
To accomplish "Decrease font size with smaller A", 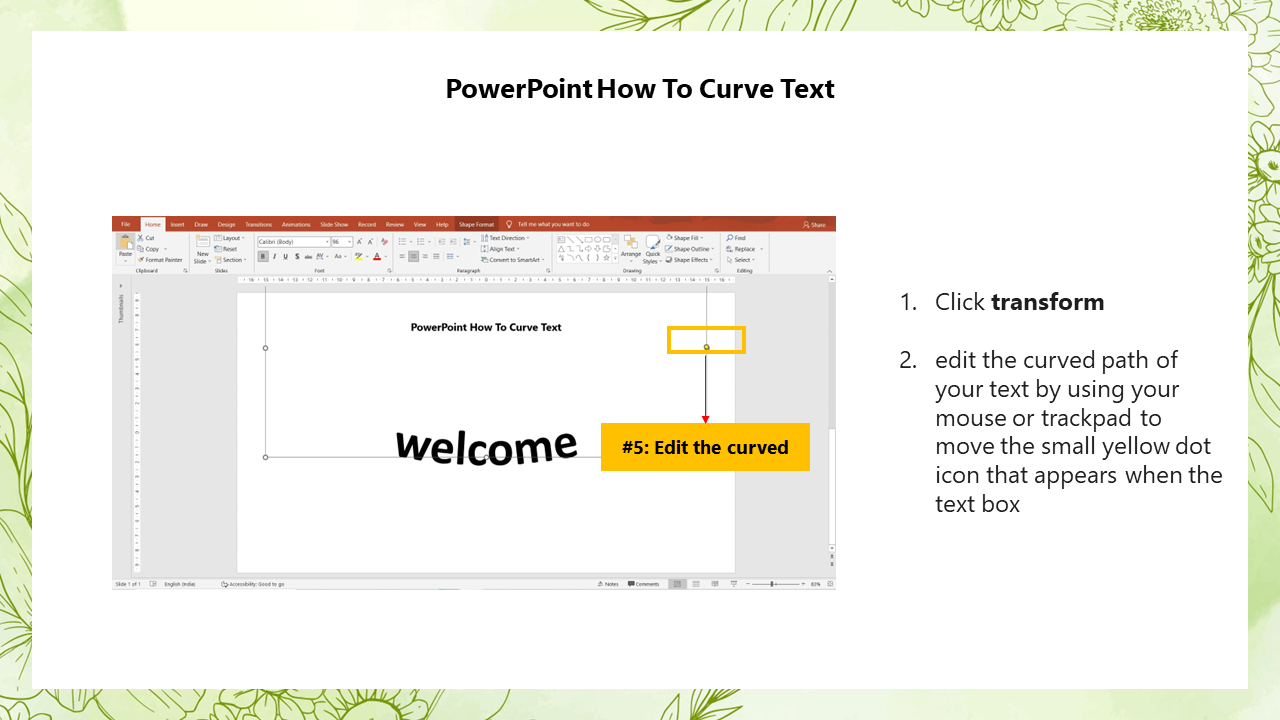I will click(370, 242).
